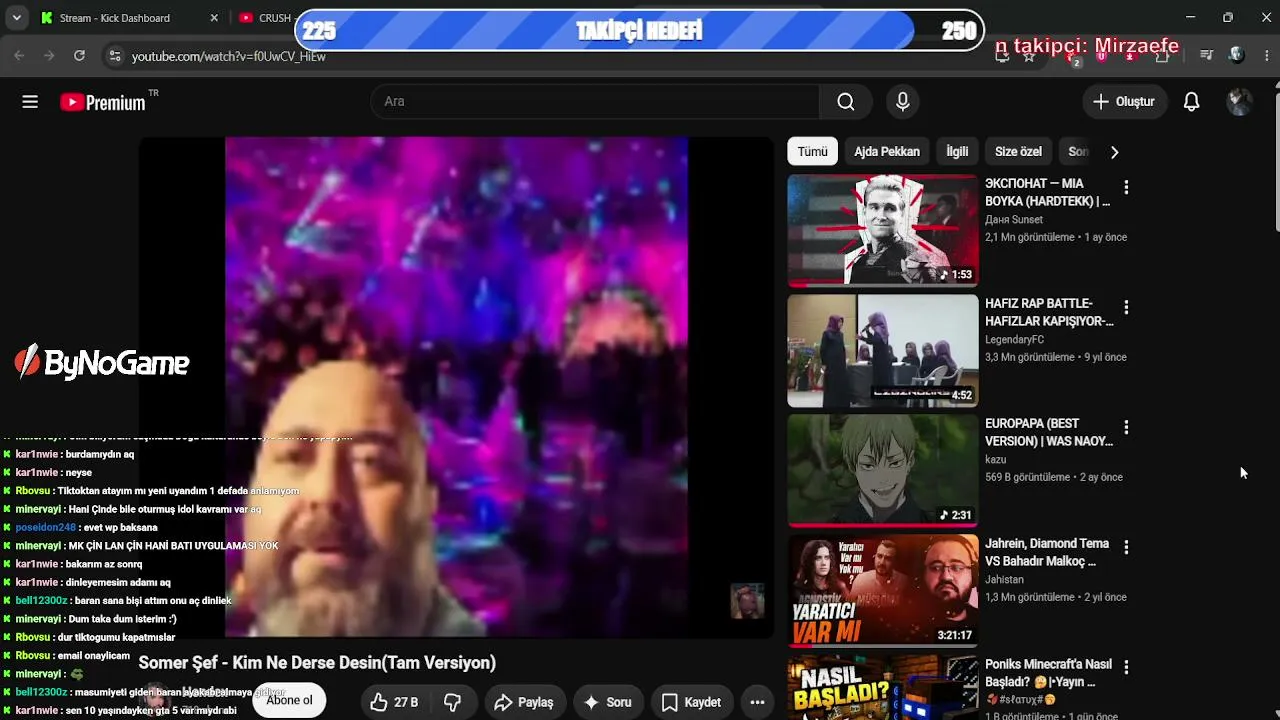This screenshot has height=720, width=1280.
Task: Open options for Jahrein, Diamond Tema video
Action: [1126, 547]
